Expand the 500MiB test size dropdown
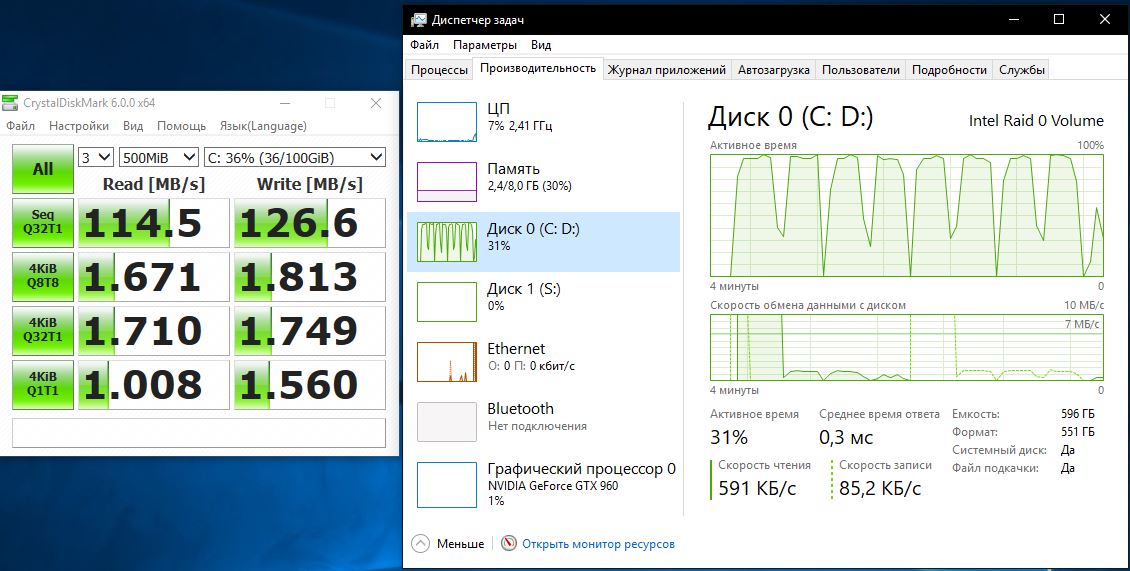 coord(158,157)
